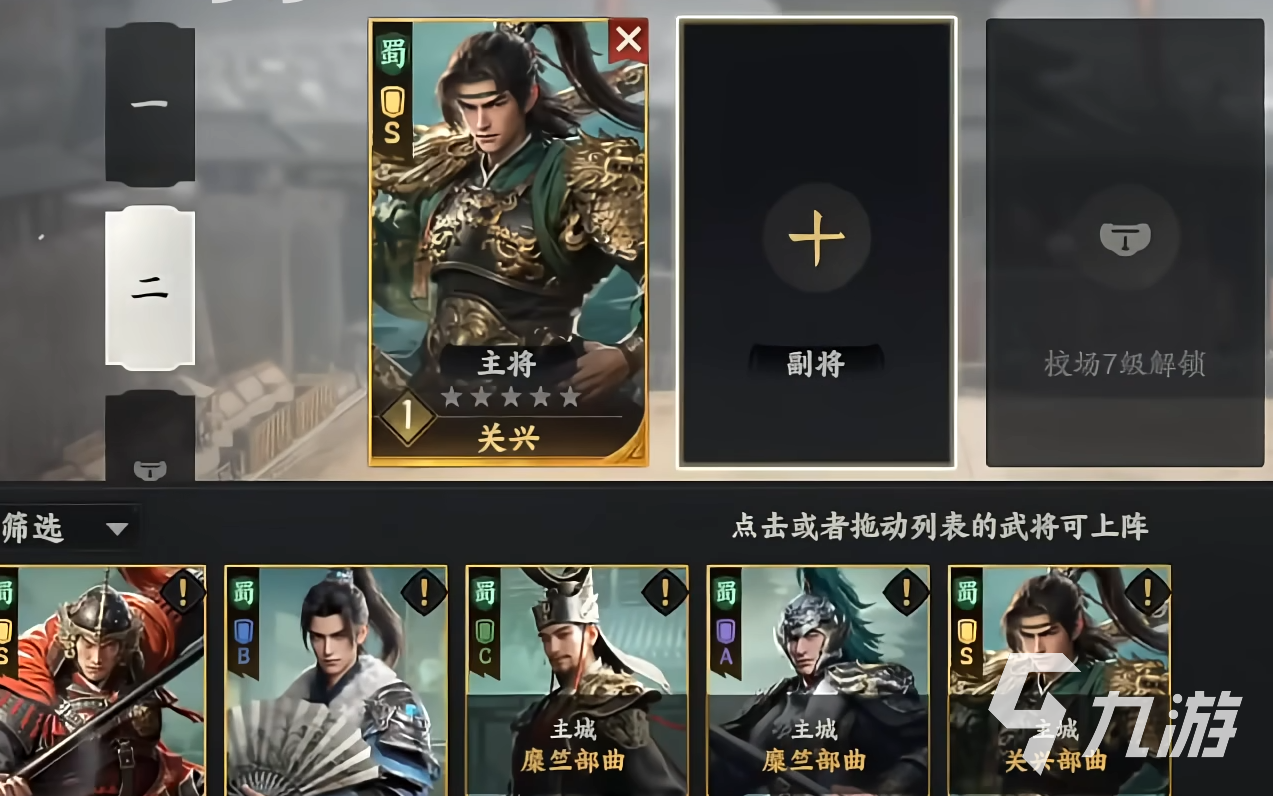Click the warning icon on the fan general card
Viewport: 1273px width, 796px height.
[x=424, y=593]
